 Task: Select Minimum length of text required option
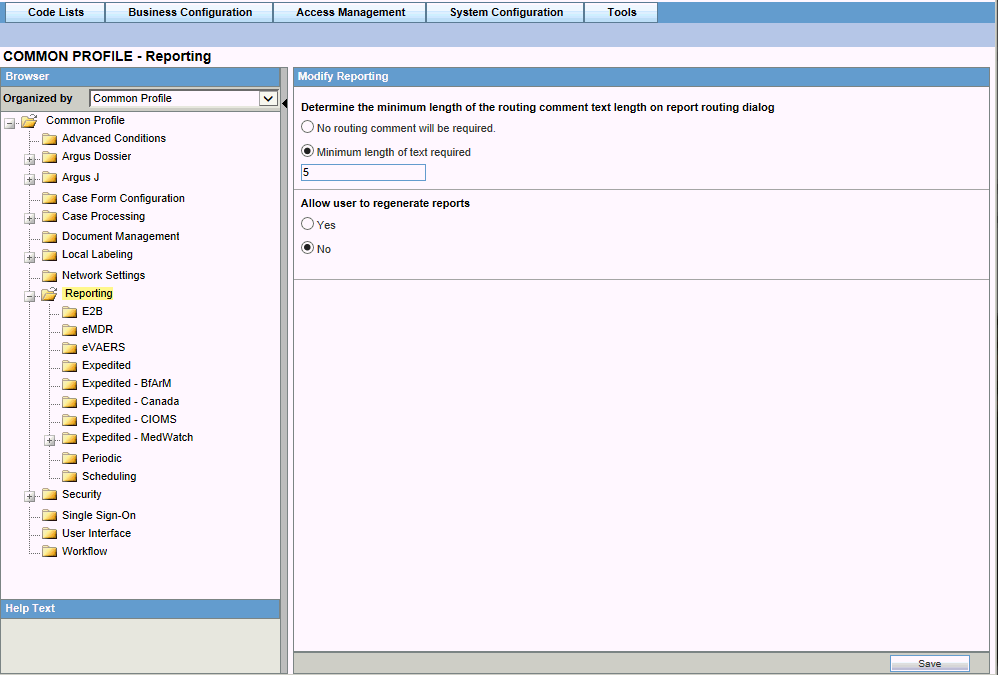click(307, 151)
